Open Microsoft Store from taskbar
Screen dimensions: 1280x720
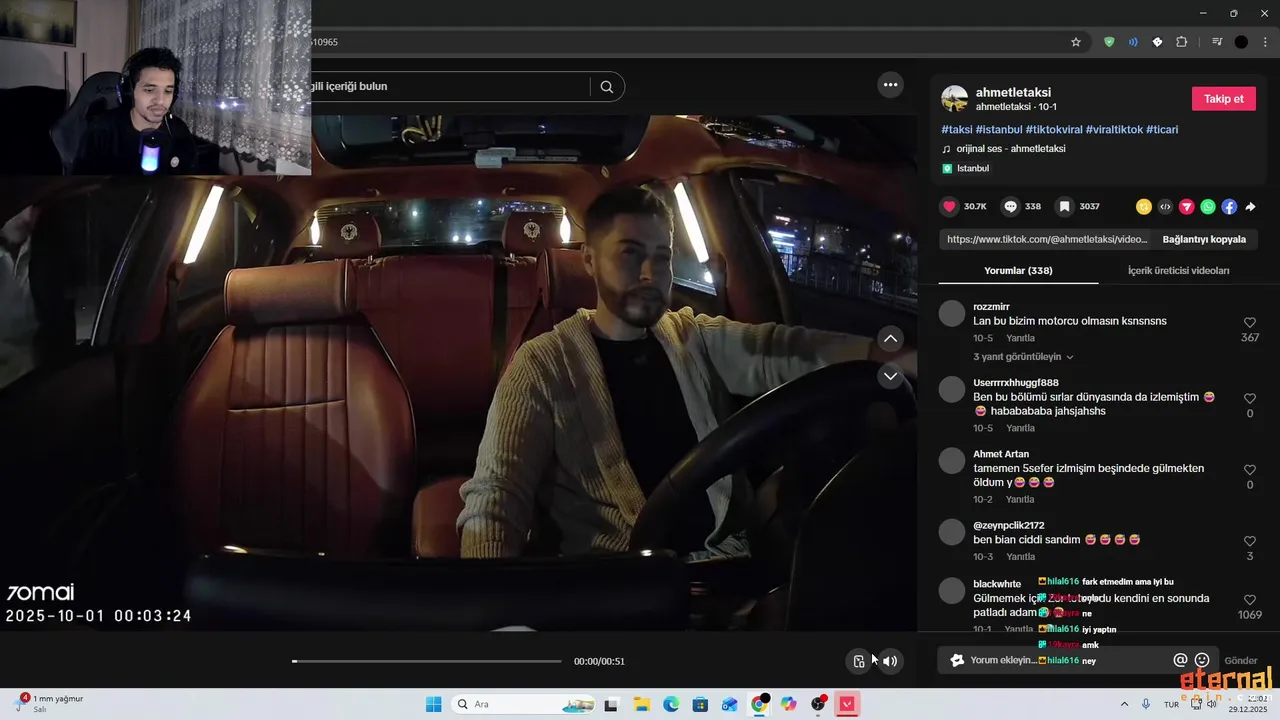(700, 704)
